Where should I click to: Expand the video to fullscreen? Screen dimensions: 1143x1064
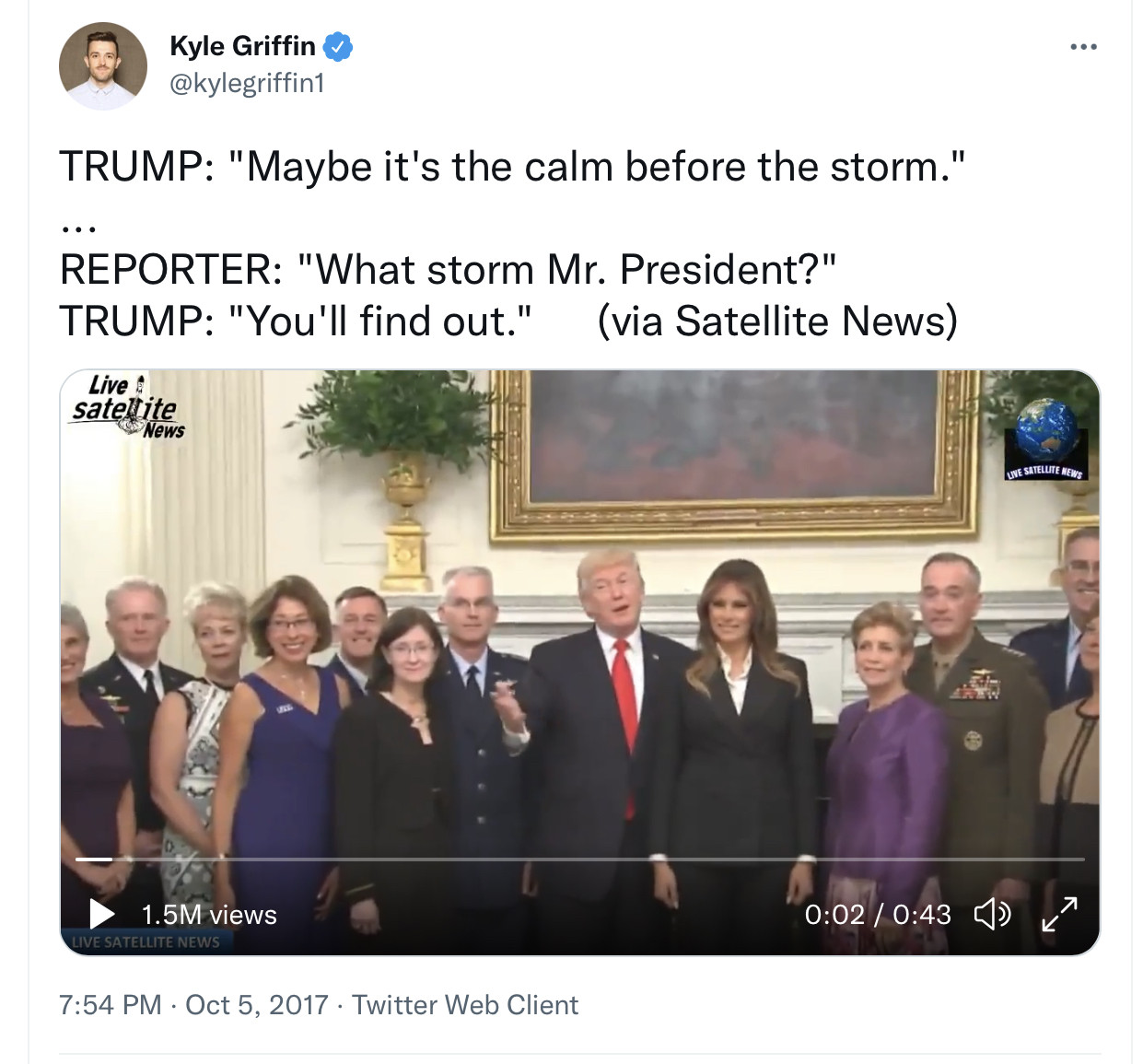[x=1059, y=914]
